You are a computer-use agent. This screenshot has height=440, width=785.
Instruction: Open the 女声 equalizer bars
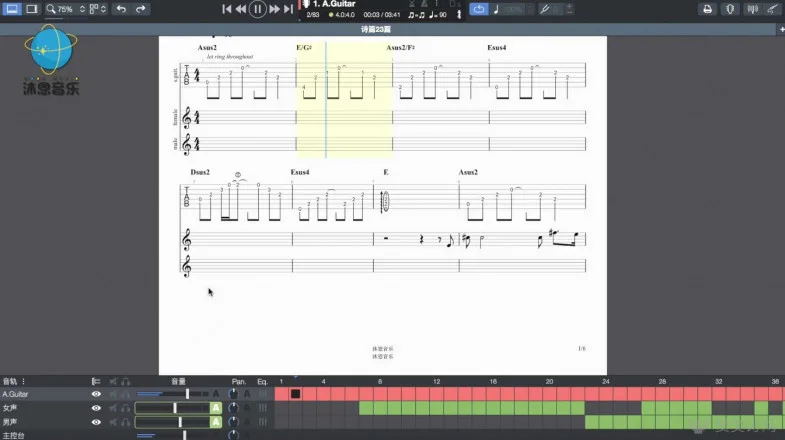(x=262, y=408)
